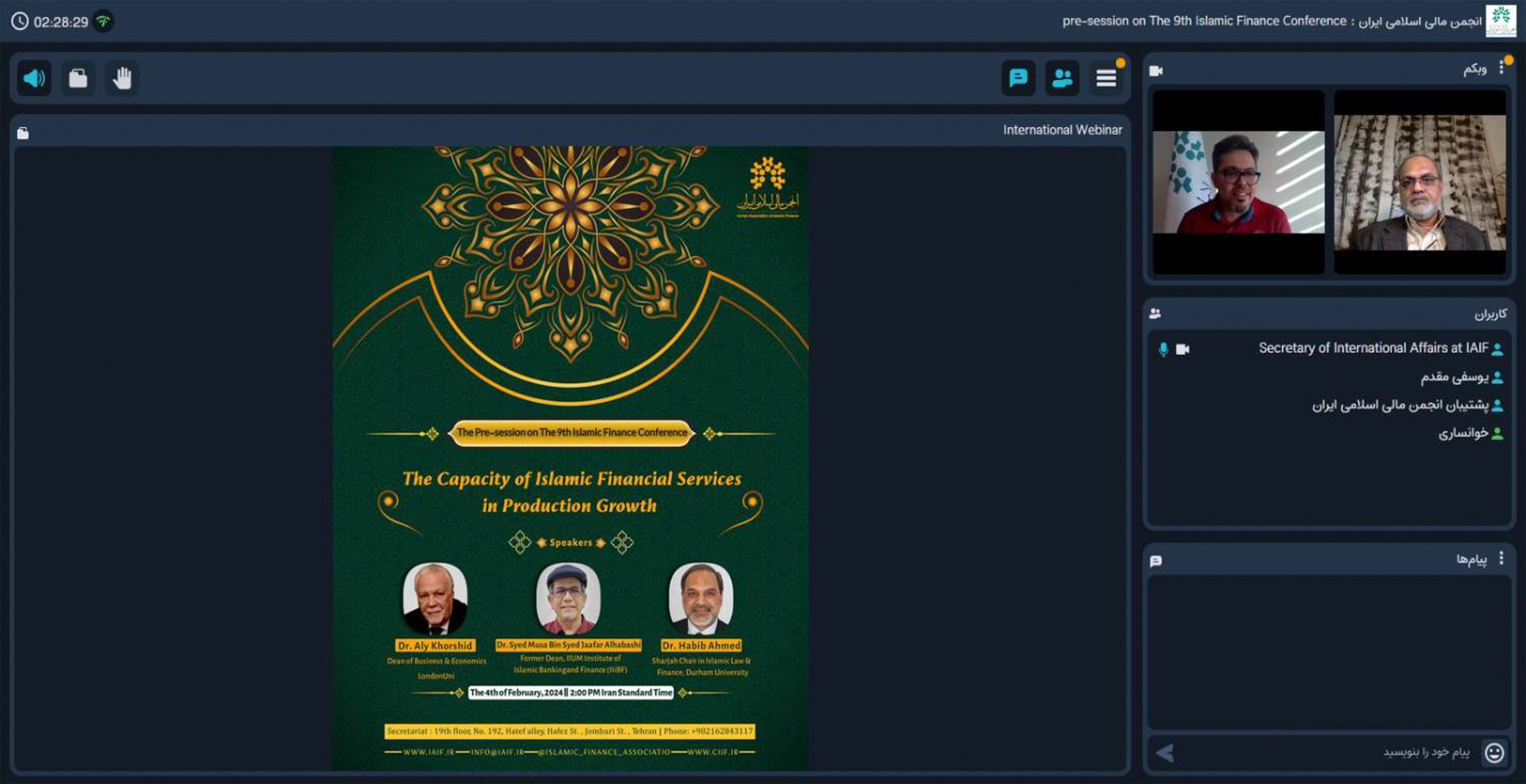Screen dimensions: 1526x784
Task: Select user یوسفی مقدم in list
Action: [x=1454, y=377]
